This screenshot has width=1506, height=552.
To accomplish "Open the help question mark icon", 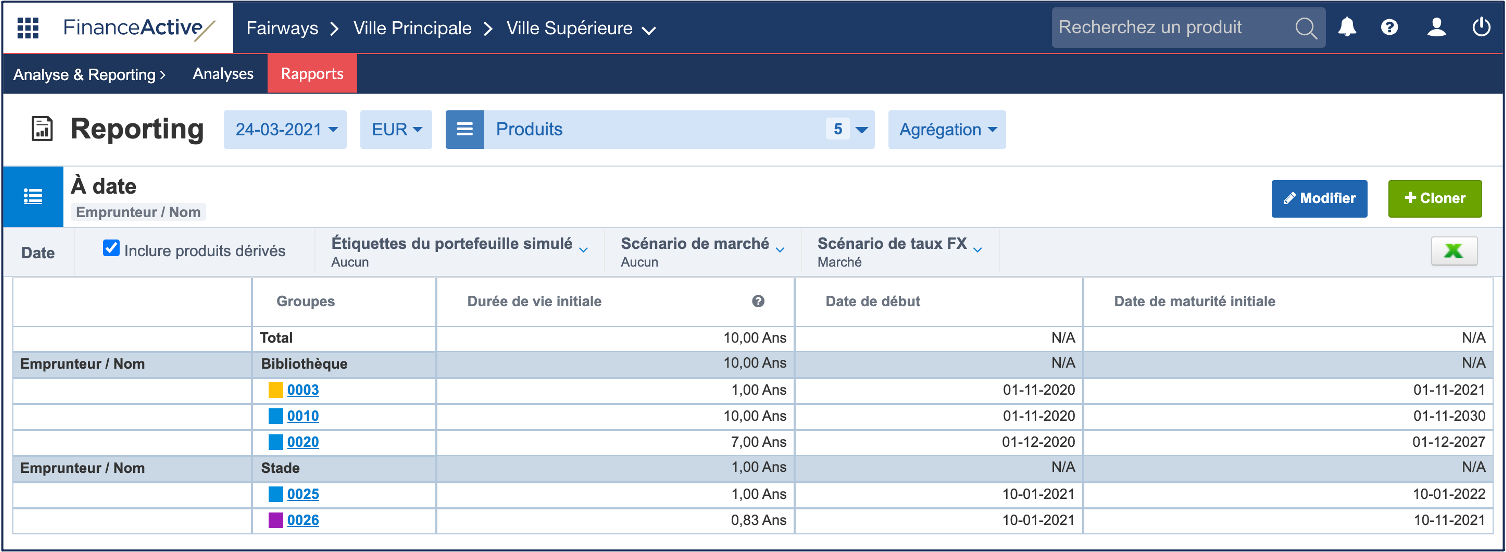I will (1389, 28).
